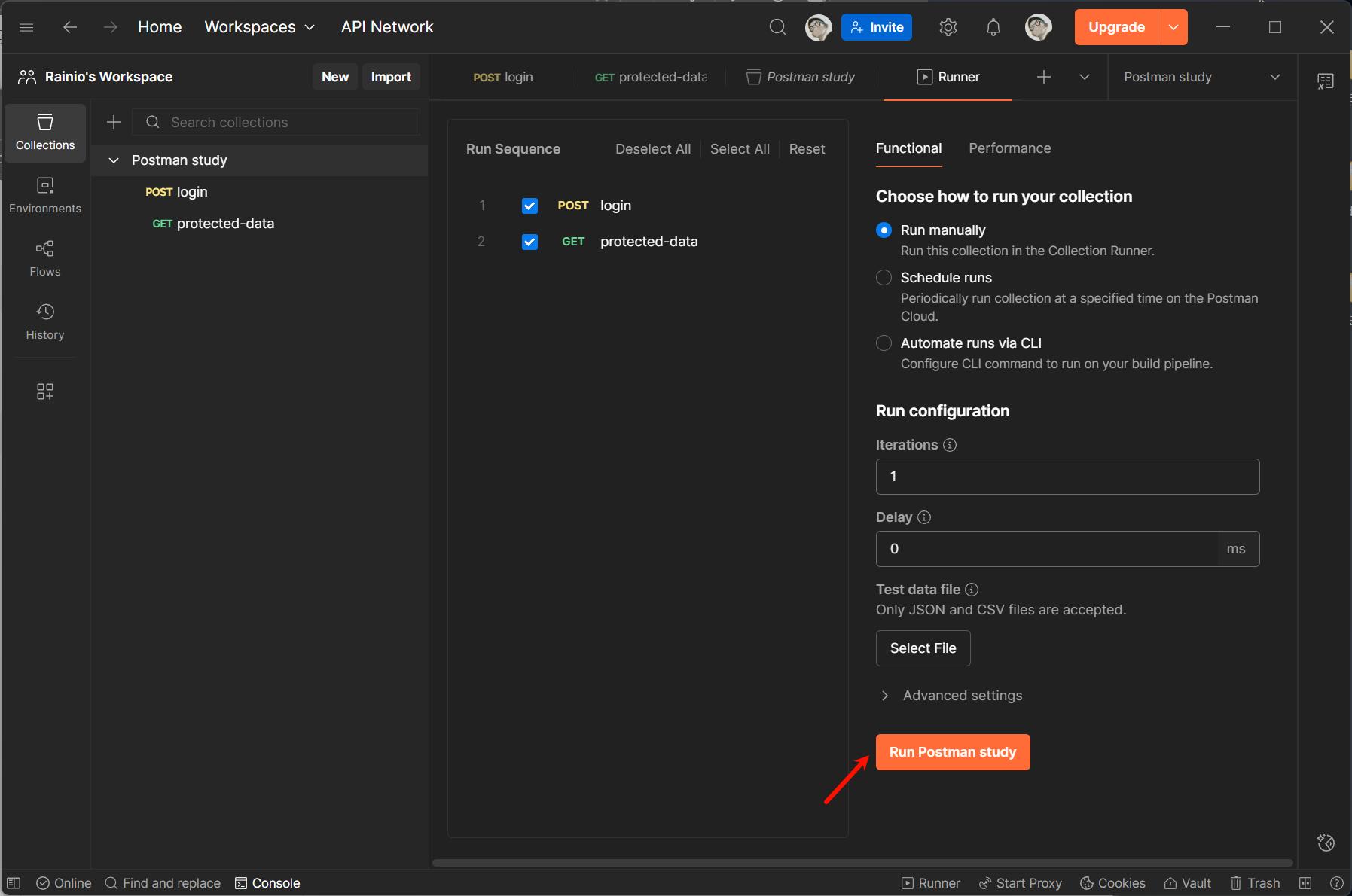Click the Iterations input field
1352x896 pixels.
pyautogui.click(x=1067, y=477)
